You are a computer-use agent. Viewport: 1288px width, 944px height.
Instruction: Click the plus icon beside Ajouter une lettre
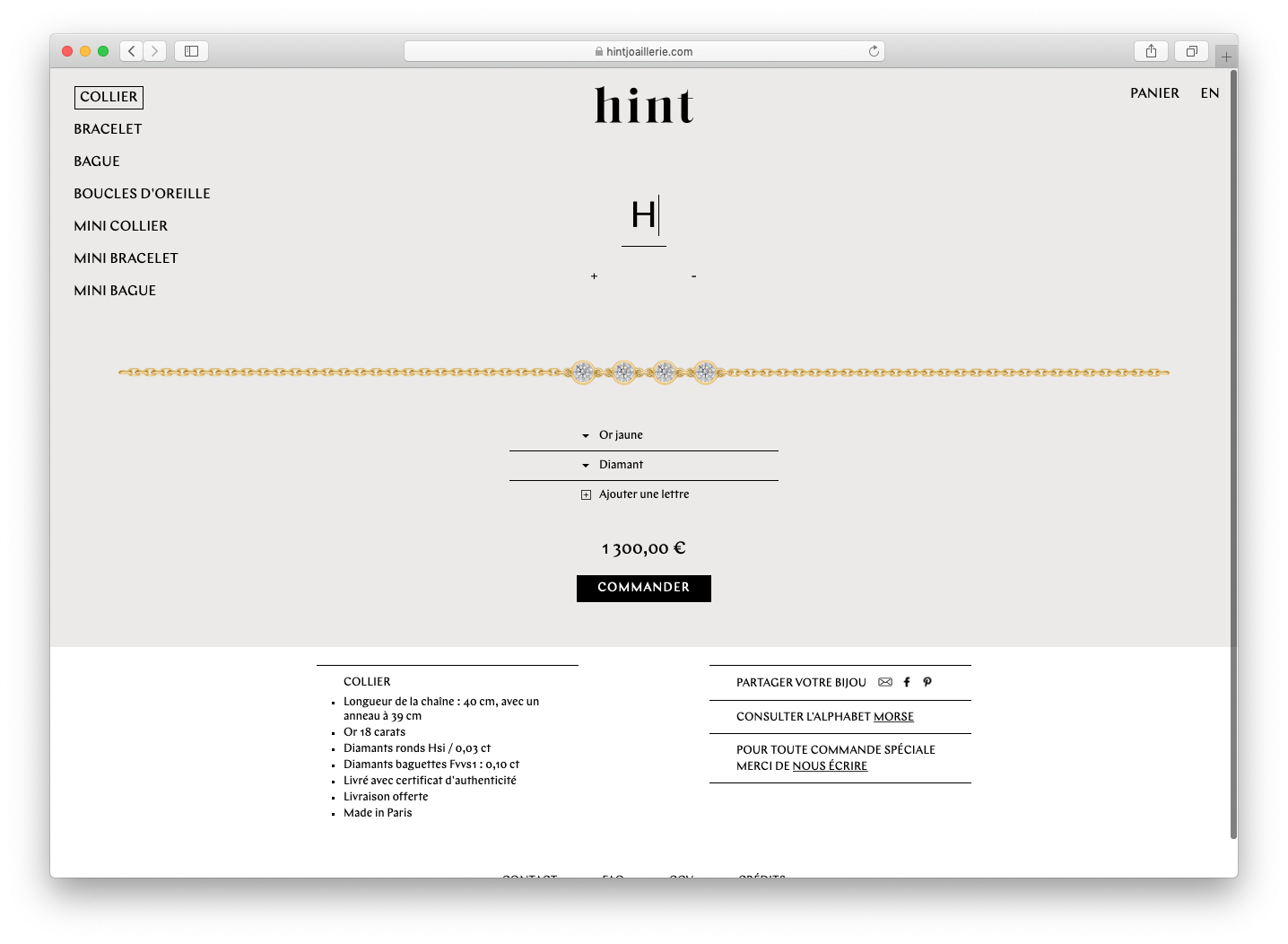[x=586, y=494]
